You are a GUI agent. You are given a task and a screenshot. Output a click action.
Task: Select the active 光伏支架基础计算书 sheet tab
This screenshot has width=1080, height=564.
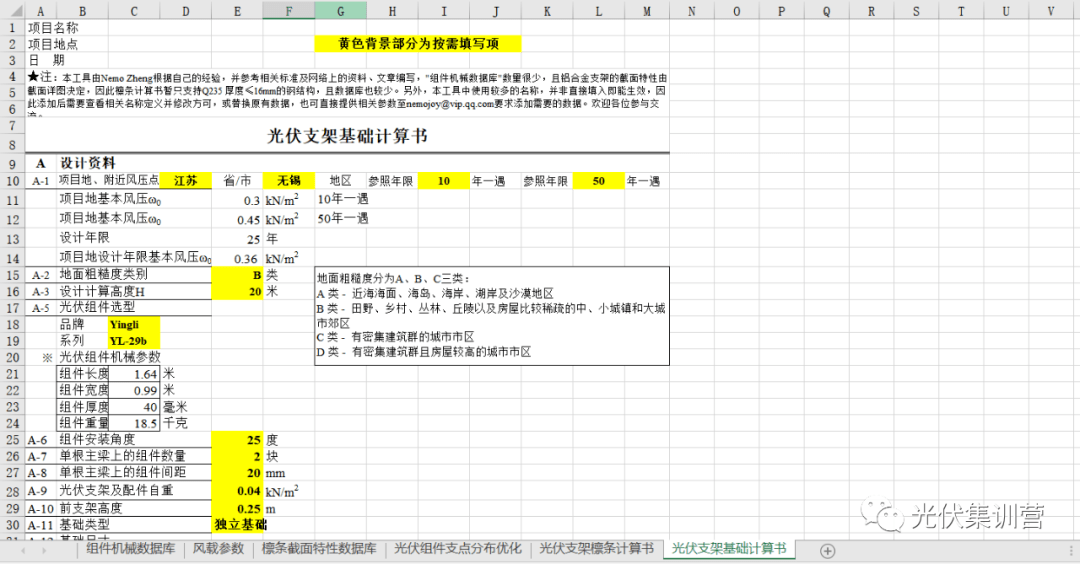click(729, 549)
